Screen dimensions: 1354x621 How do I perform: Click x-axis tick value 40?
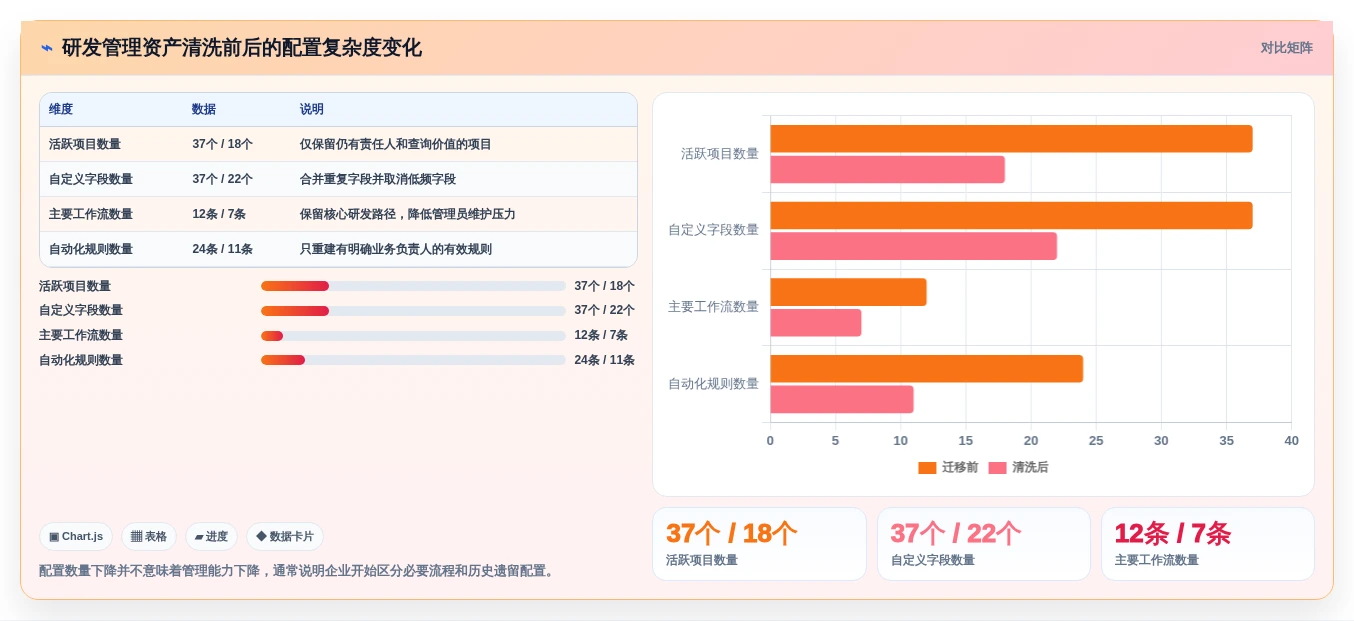coord(1291,441)
